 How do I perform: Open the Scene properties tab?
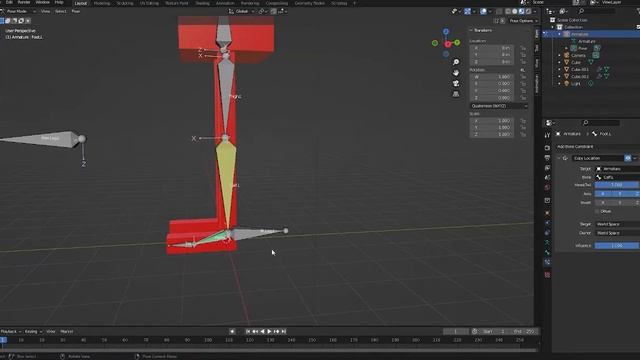pos(547,178)
